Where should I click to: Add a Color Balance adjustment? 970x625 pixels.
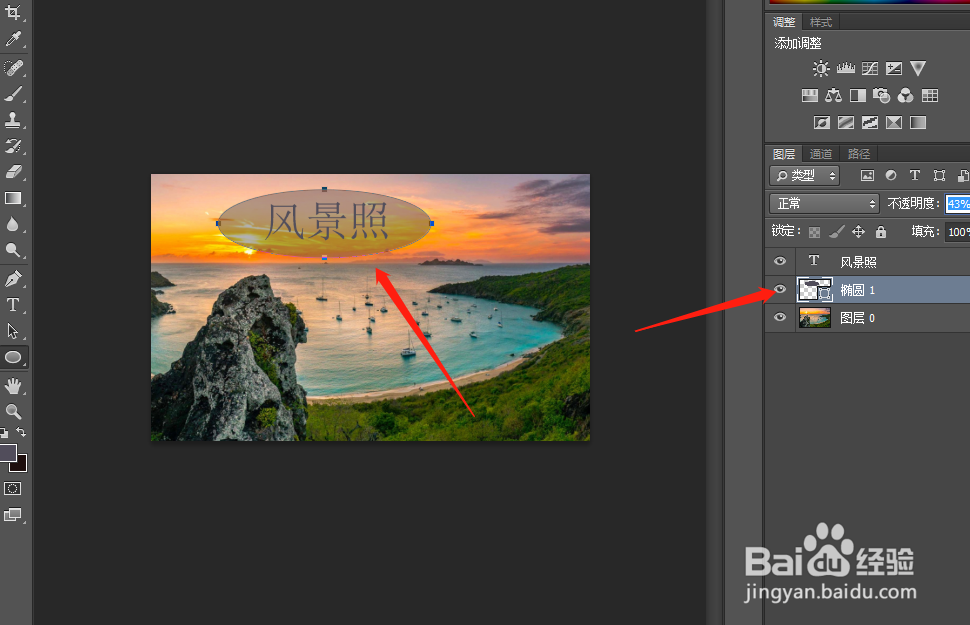coord(833,95)
